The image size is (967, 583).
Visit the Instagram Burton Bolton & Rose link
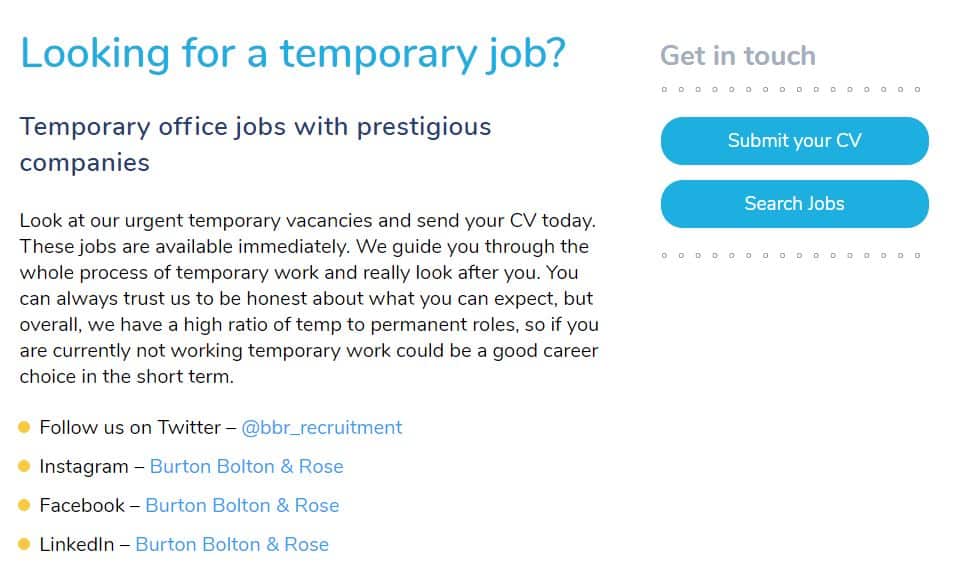[246, 466]
